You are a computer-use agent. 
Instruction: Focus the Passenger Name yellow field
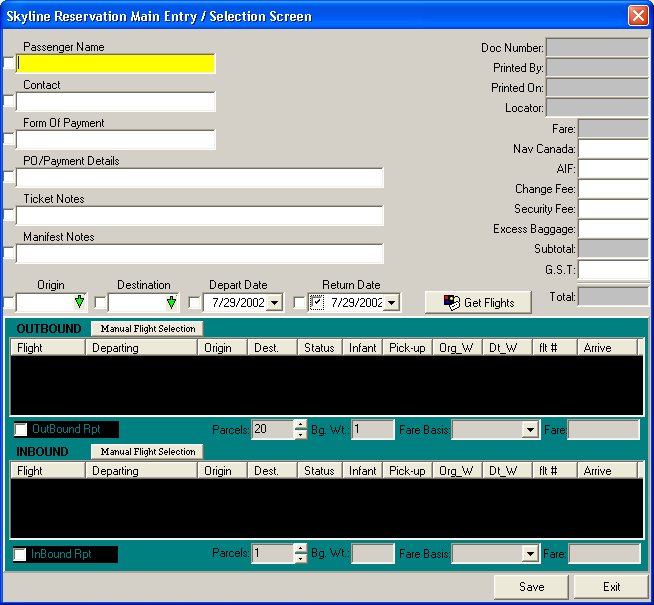[116, 63]
